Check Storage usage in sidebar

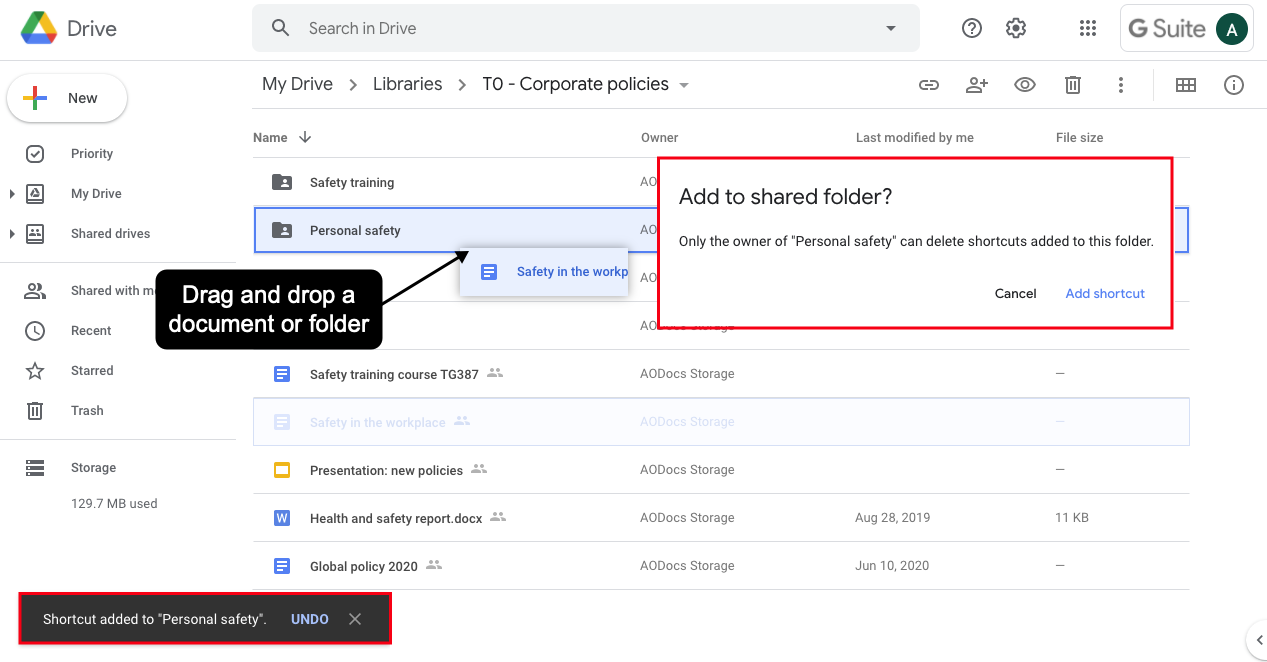click(93, 468)
